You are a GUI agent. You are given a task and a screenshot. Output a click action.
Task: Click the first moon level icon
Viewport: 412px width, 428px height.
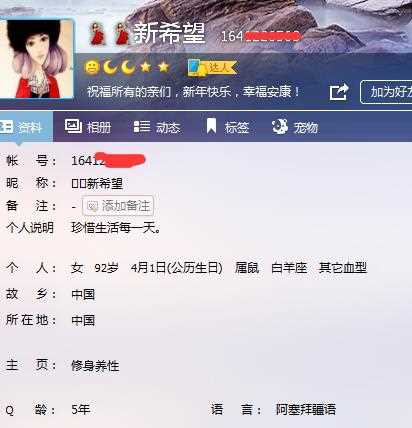(x=110, y=67)
